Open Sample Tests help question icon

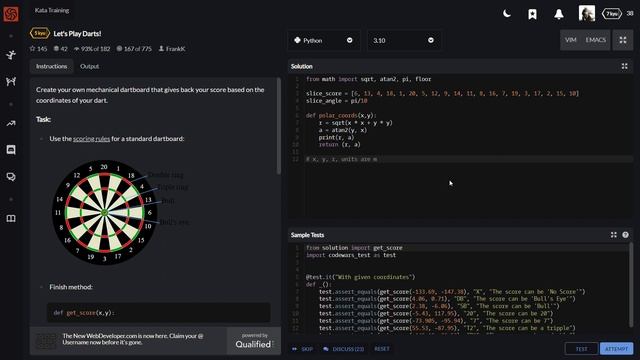click(x=625, y=235)
